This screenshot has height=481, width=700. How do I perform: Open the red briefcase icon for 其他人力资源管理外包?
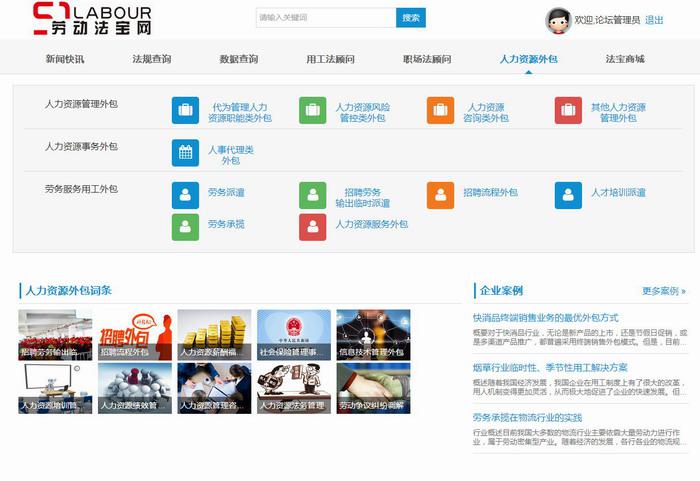[x=568, y=111]
